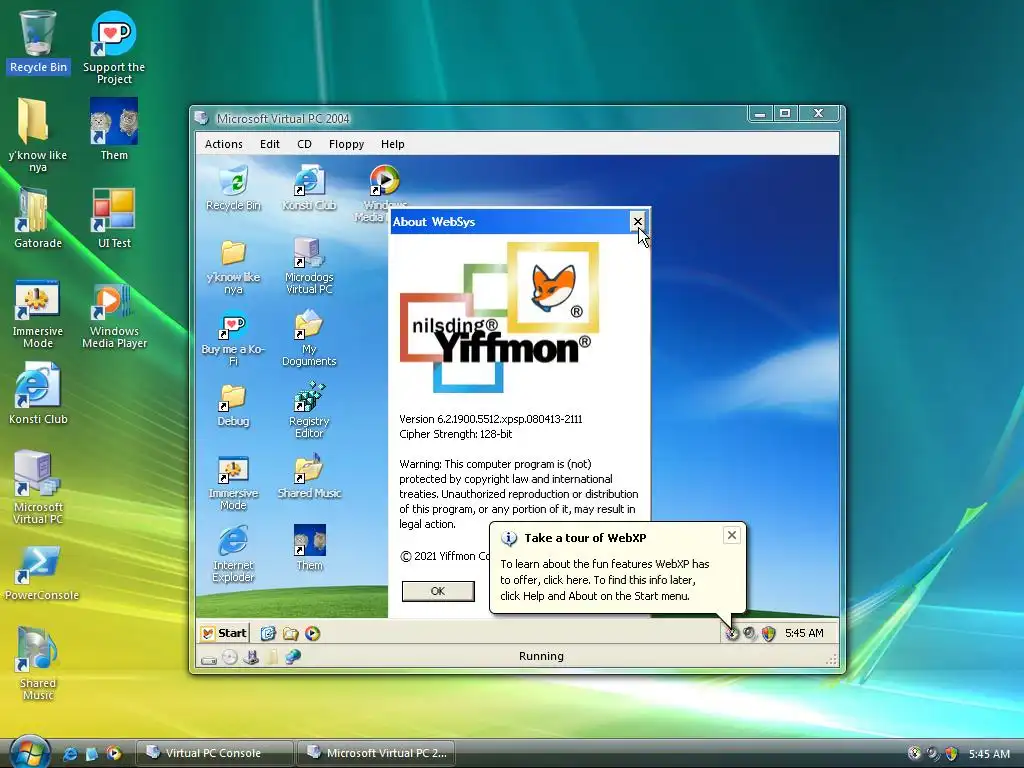Launch the UI Test shortcut
The image size is (1024, 768).
pos(114,217)
